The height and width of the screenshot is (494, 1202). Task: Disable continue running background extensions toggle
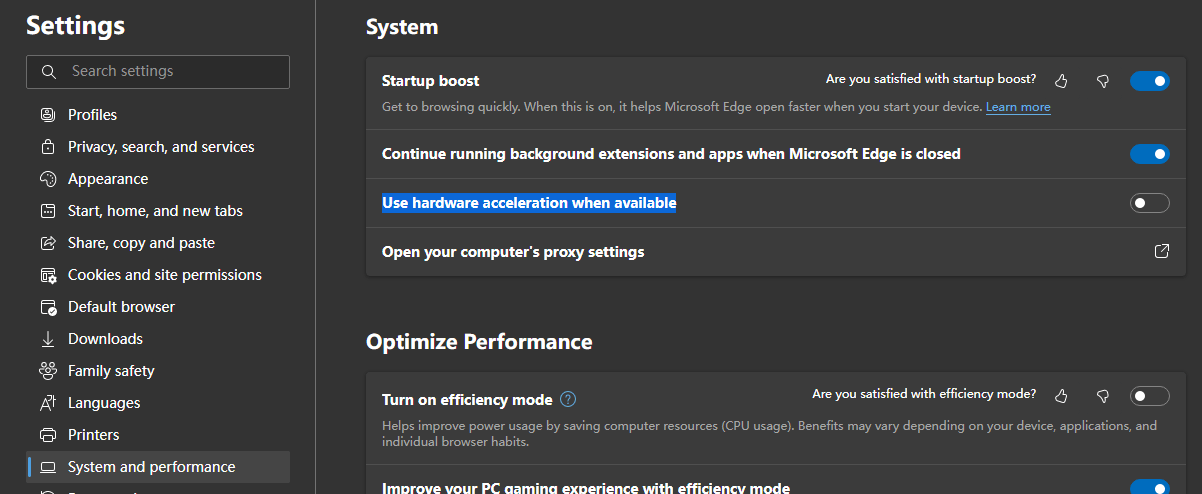tap(1149, 154)
